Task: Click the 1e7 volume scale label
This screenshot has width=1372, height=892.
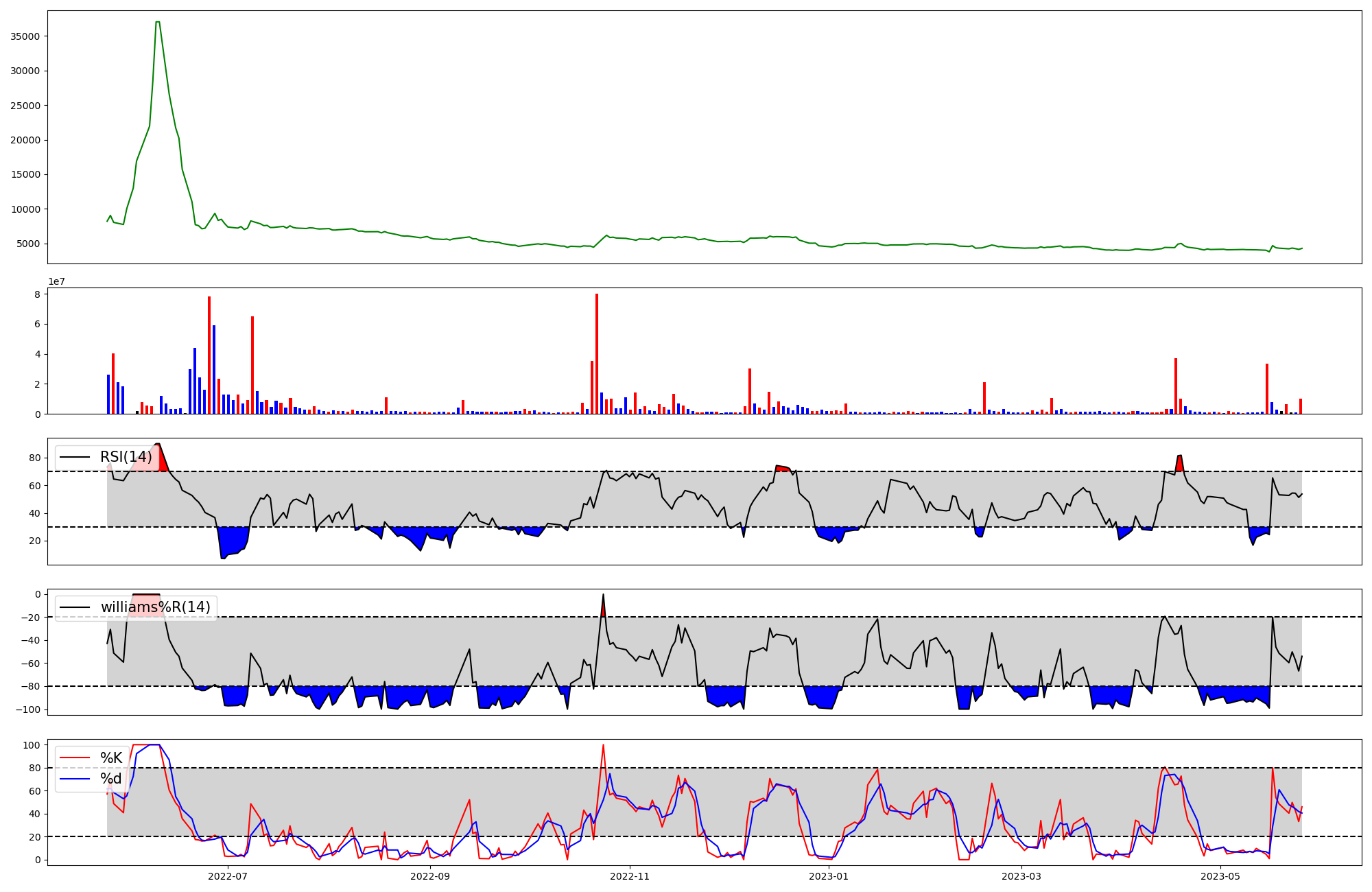Action: [x=56, y=281]
